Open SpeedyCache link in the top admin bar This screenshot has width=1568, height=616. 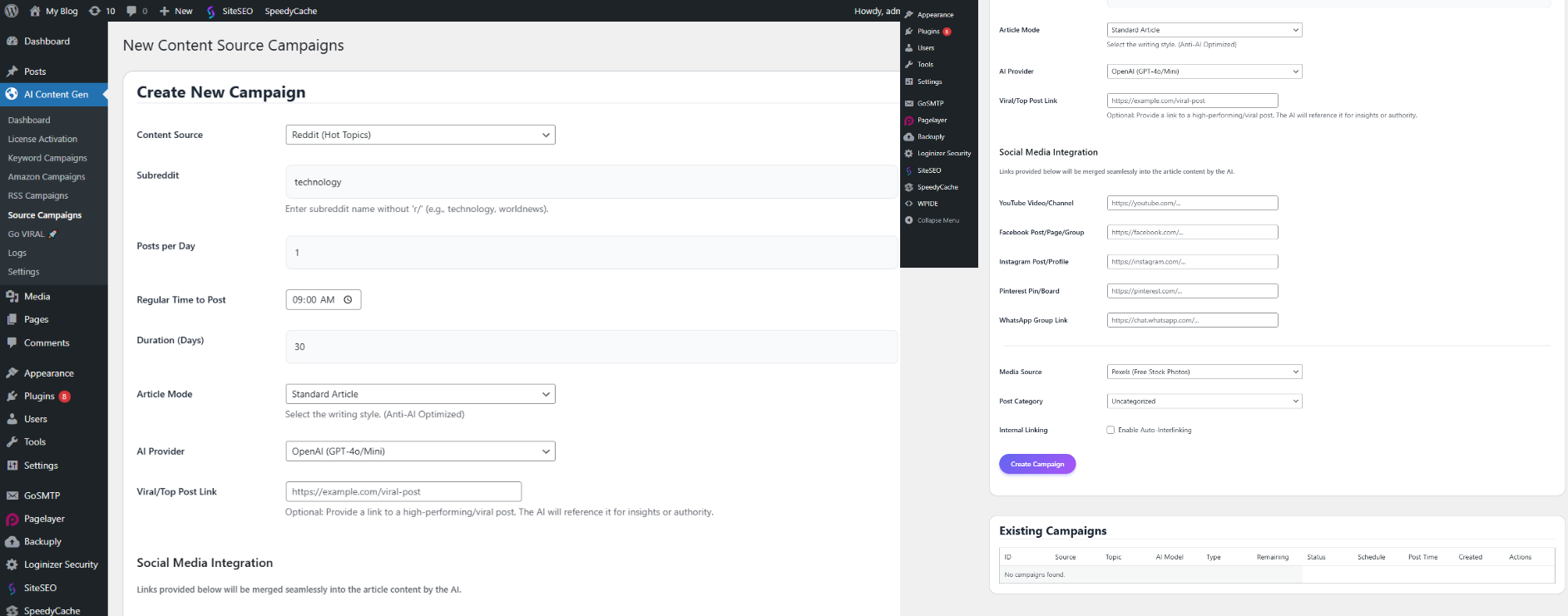tap(290, 11)
